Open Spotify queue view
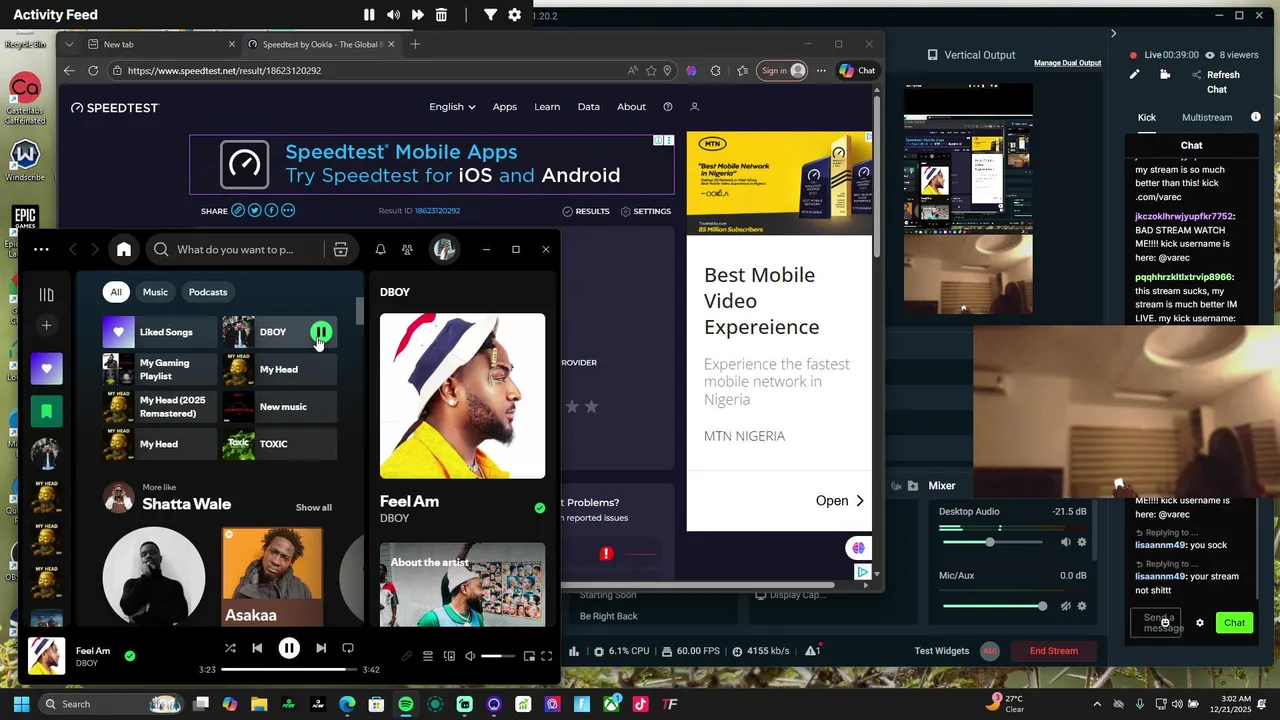This screenshot has height=720, width=1280. (x=428, y=656)
